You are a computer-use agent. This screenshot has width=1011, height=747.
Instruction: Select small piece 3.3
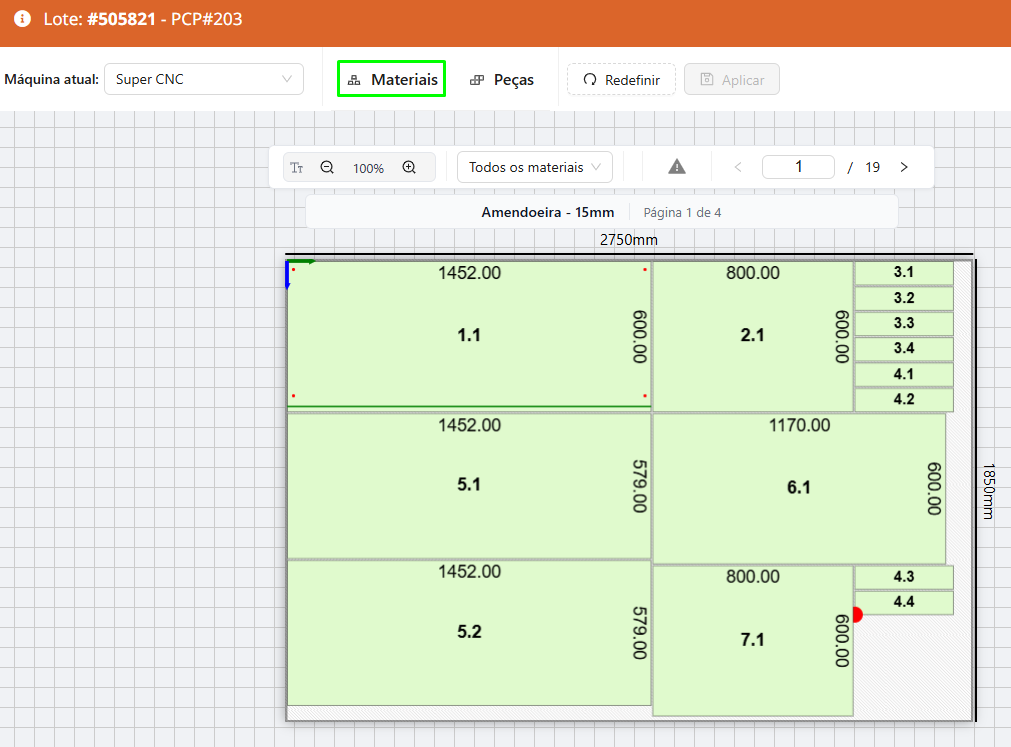[904, 323]
